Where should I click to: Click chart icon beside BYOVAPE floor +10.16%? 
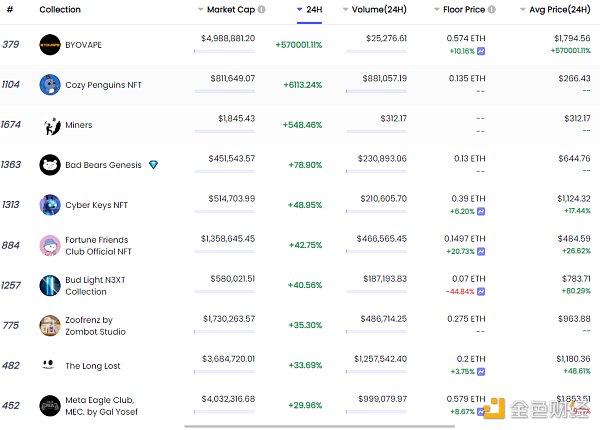click(x=481, y=51)
